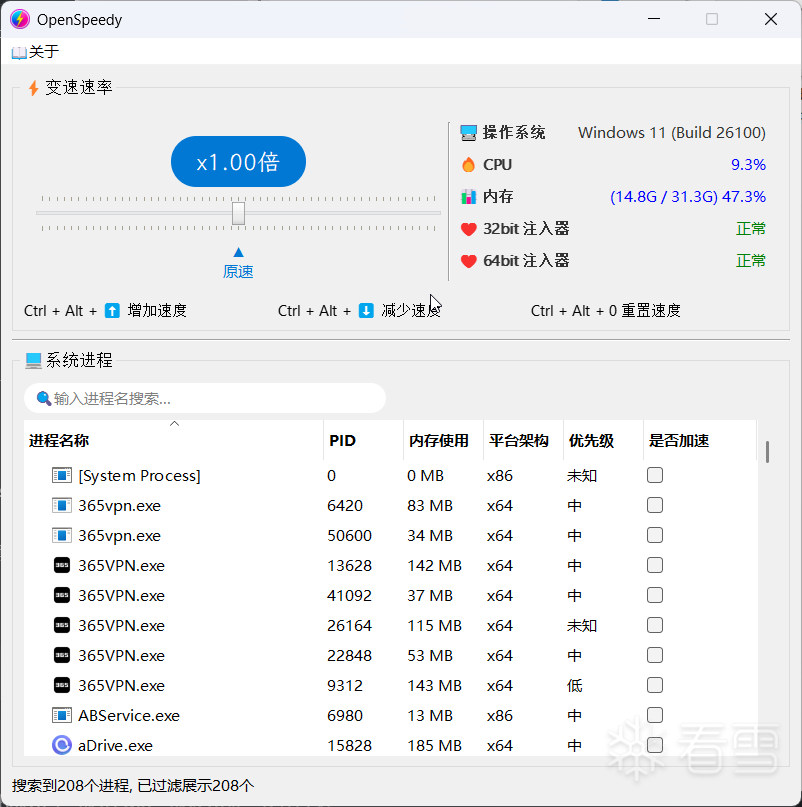The width and height of the screenshot is (802, 807).
Task: Enable acceleration for 365VPN.exe PID 13628
Action: pos(655,565)
